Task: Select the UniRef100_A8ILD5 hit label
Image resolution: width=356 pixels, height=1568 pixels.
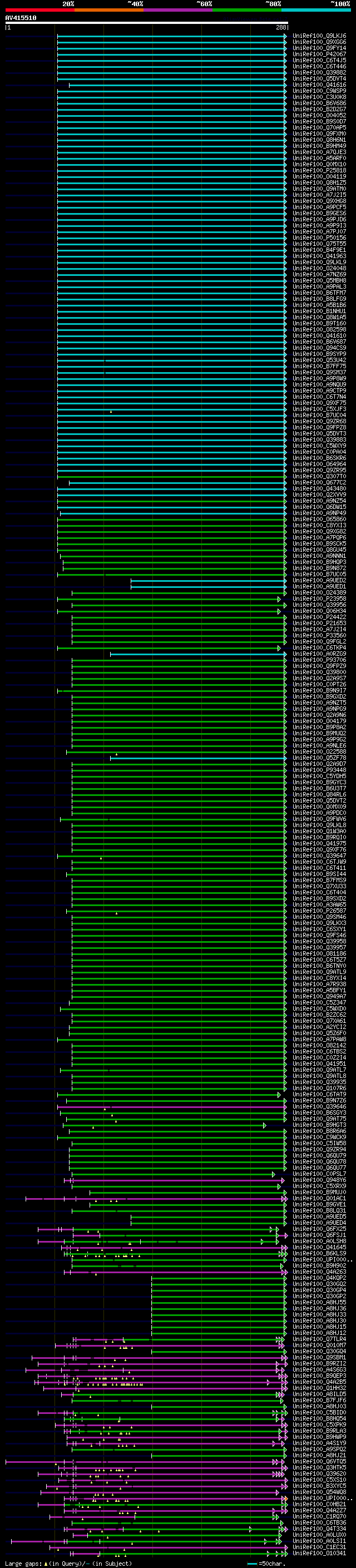Action: 319,1394
